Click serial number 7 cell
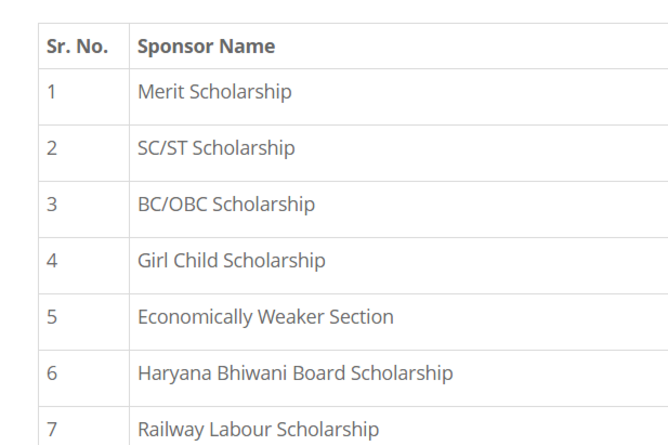Viewport: 668px width, 445px height. (52, 429)
